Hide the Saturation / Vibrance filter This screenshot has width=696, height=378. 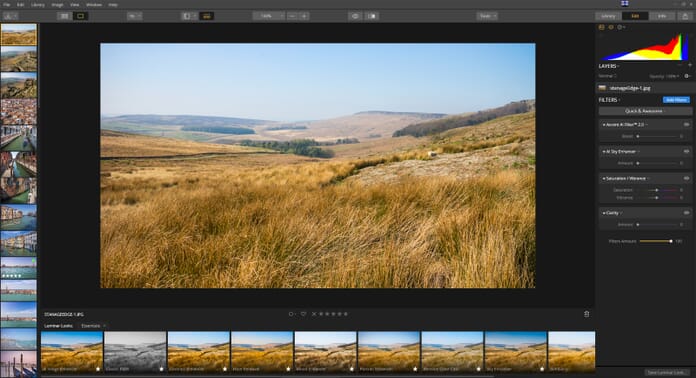(686, 178)
